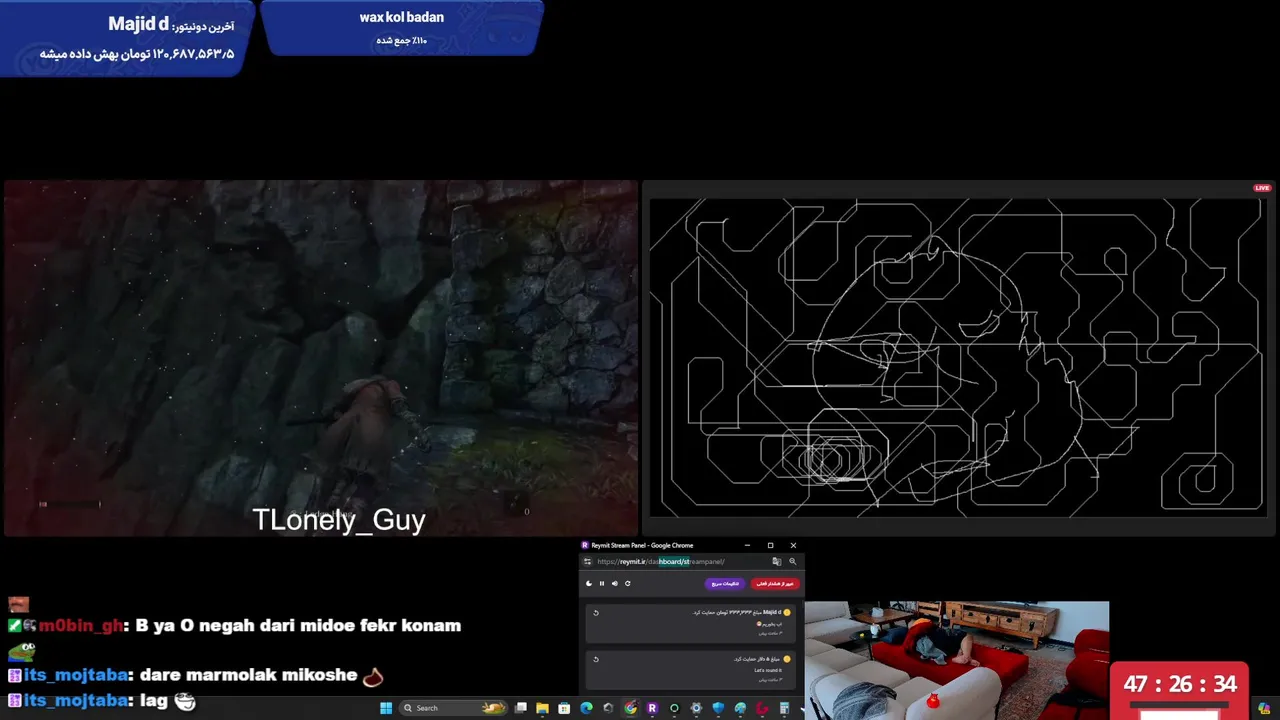Click the zoom magnifier icon in Chrome address bar

(793, 561)
